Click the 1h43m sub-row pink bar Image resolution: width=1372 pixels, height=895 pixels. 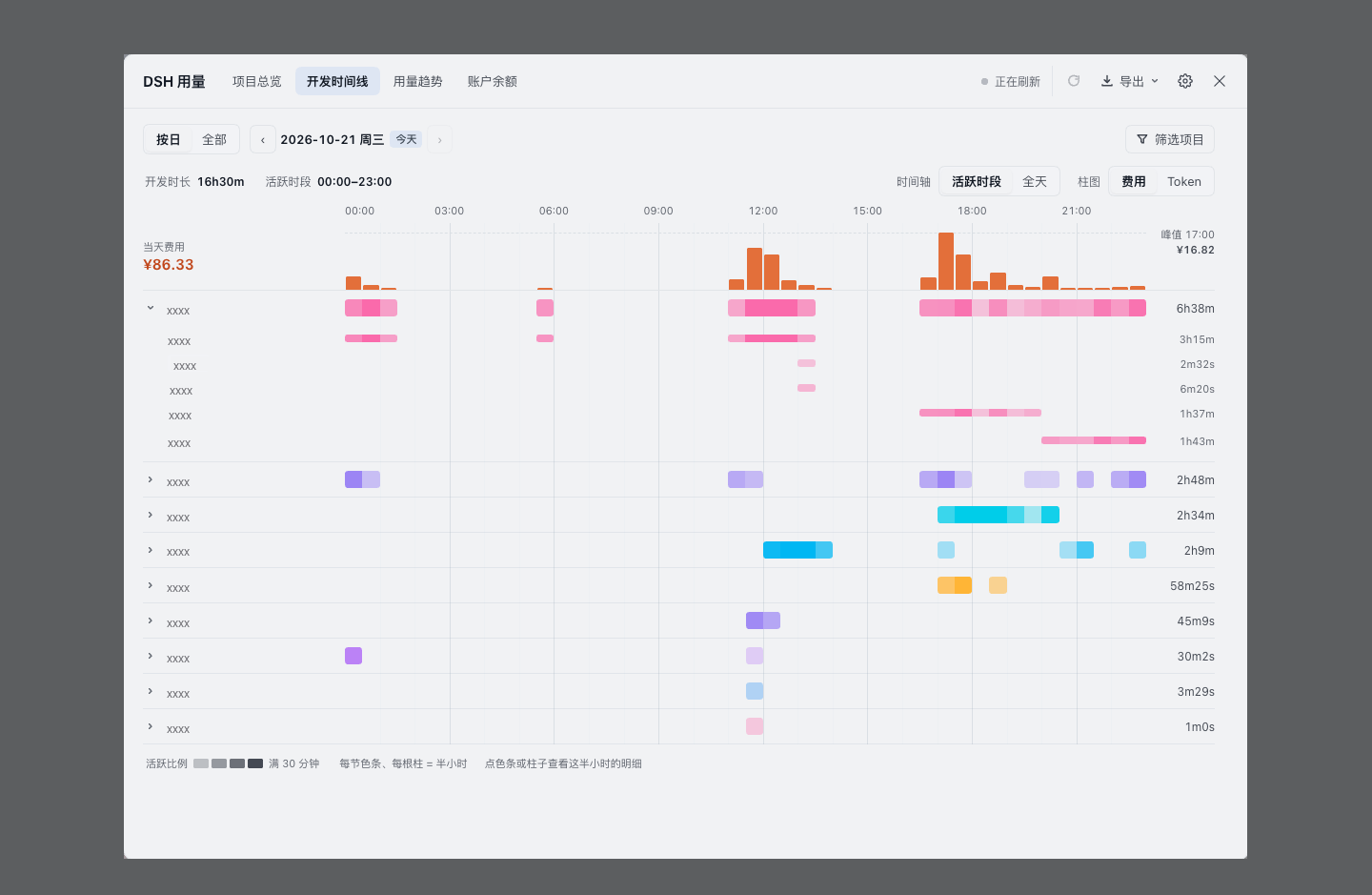[1094, 440]
